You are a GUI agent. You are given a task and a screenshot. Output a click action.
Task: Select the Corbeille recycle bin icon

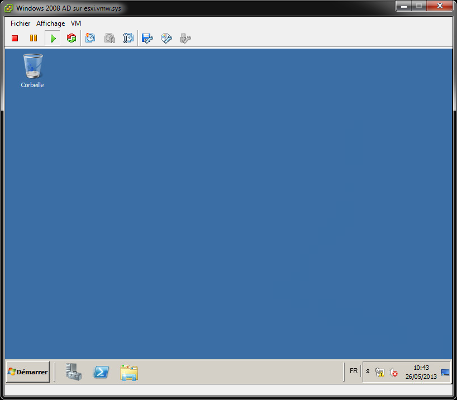(32, 70)
